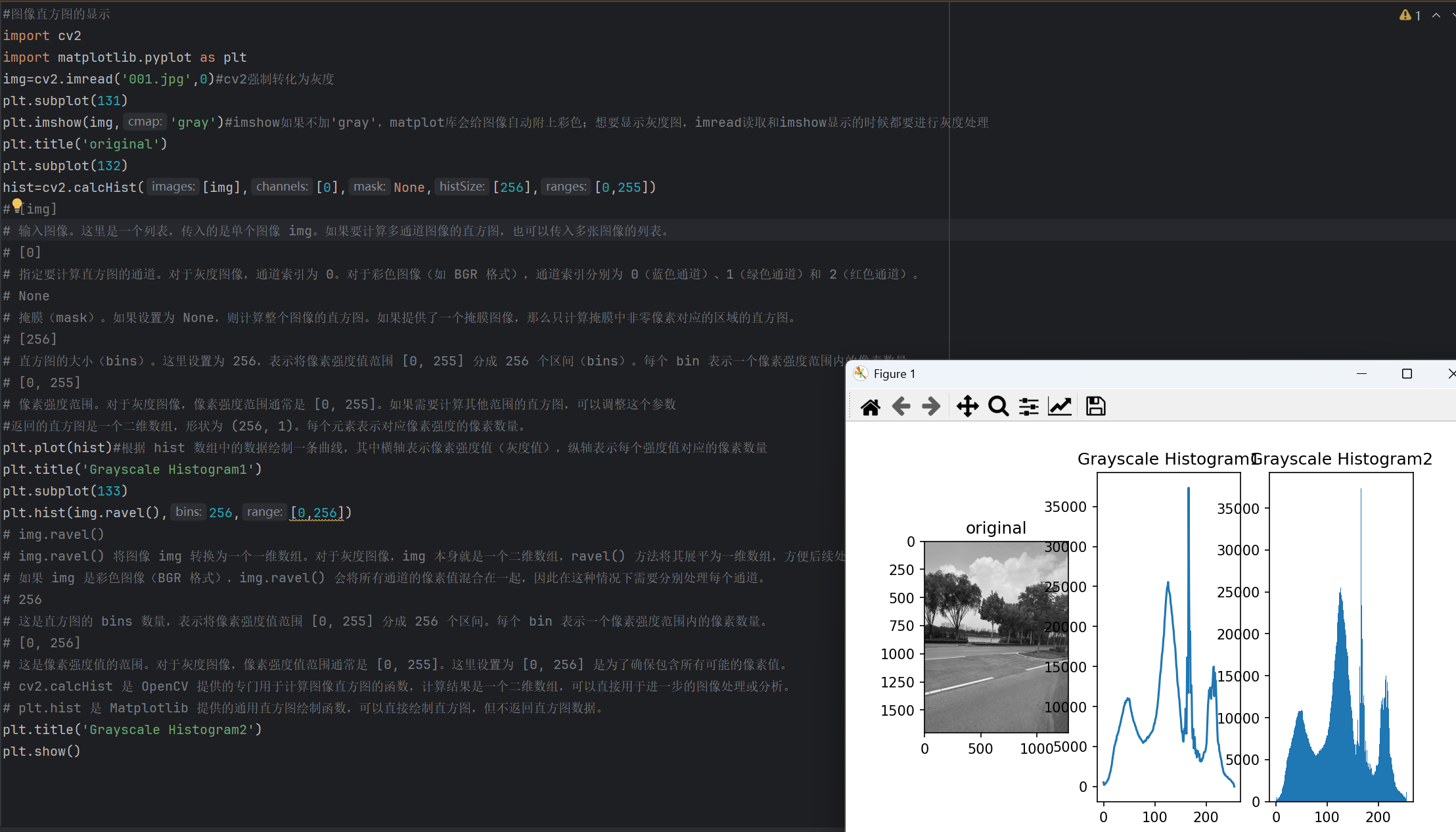1456x832 pixels.
Task: Click the histSize parameter hint label
Action: pos(461,187)
